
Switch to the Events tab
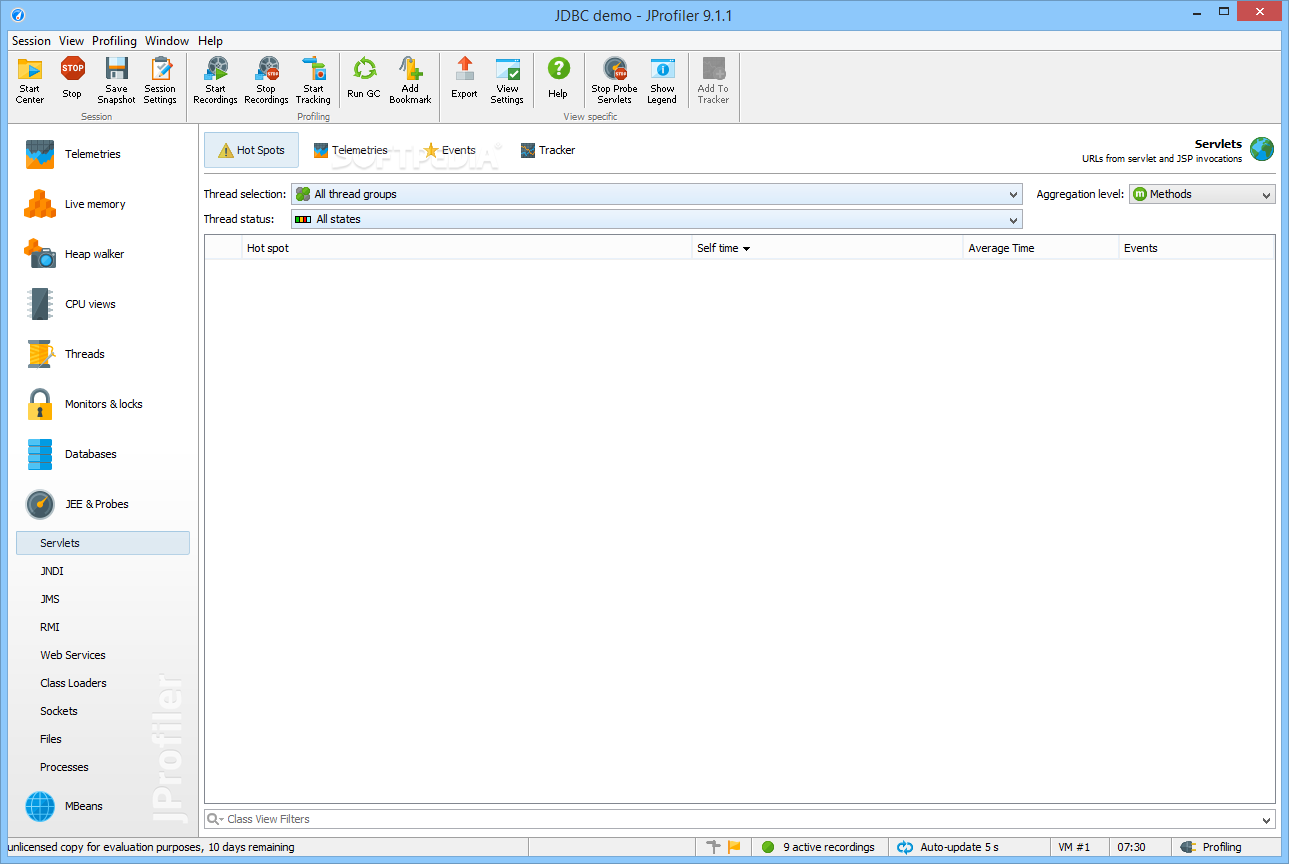tap(449, 150)
